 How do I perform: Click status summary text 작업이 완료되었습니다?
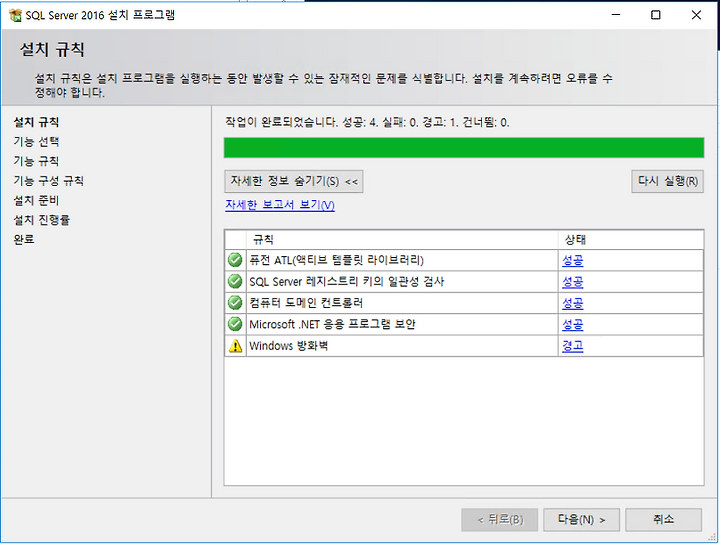pos(281,123)
